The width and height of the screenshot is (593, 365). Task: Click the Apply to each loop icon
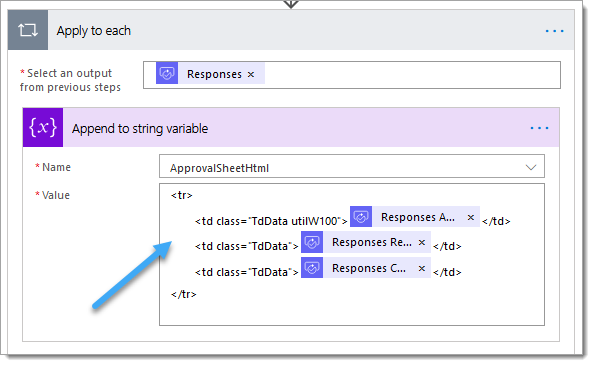point(28,30)
